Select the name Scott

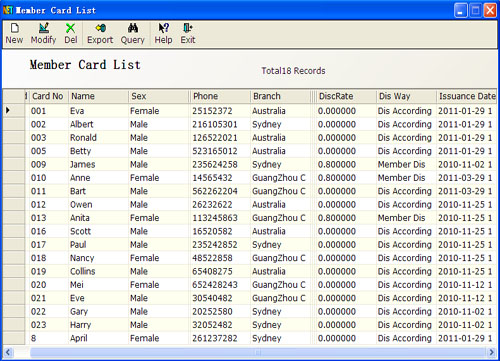pyautogui.click(x=80, y=231)
